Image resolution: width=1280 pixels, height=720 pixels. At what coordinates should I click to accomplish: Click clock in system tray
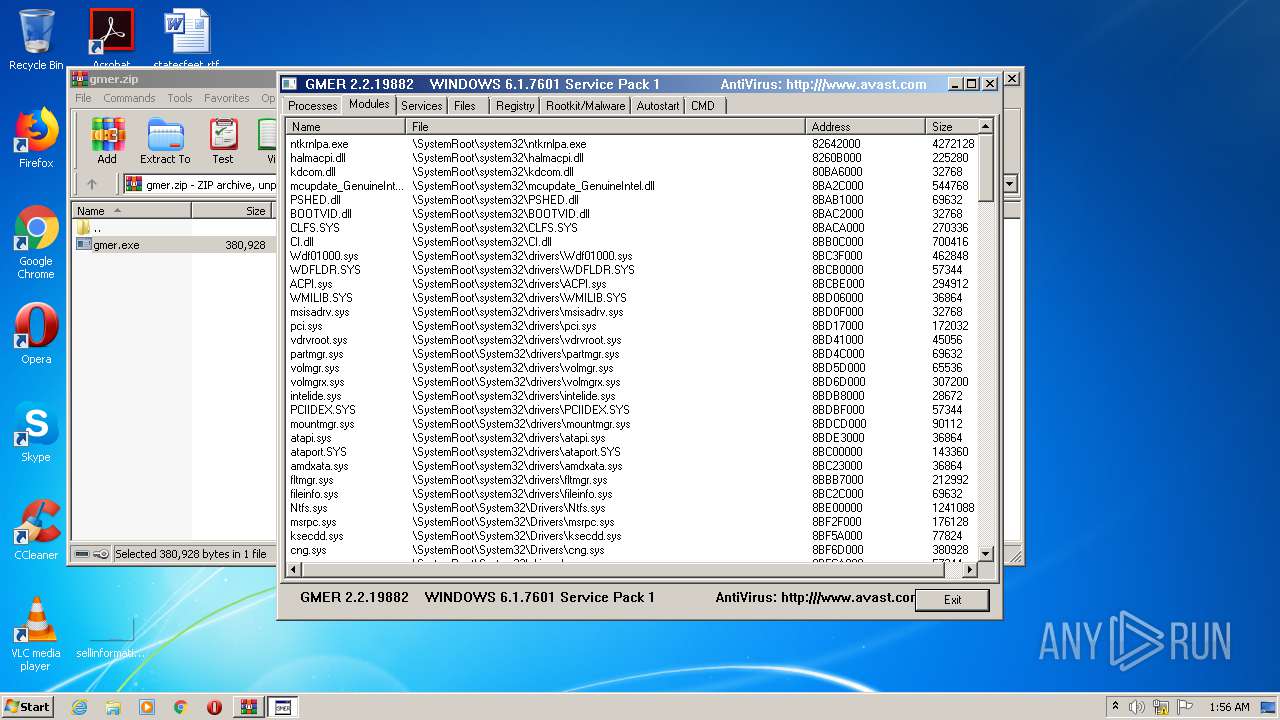coord(1229,707)
